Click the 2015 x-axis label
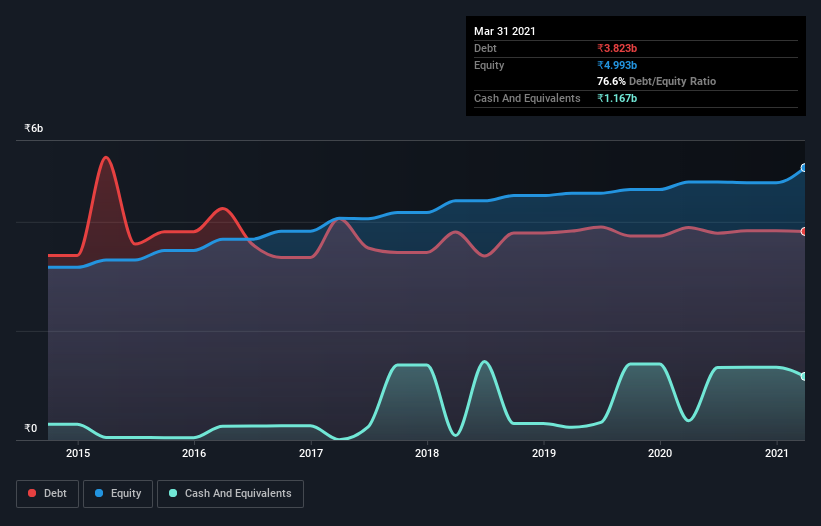This screenshot has width=821, height=526. pyautogui.click(x=78, y=453)
